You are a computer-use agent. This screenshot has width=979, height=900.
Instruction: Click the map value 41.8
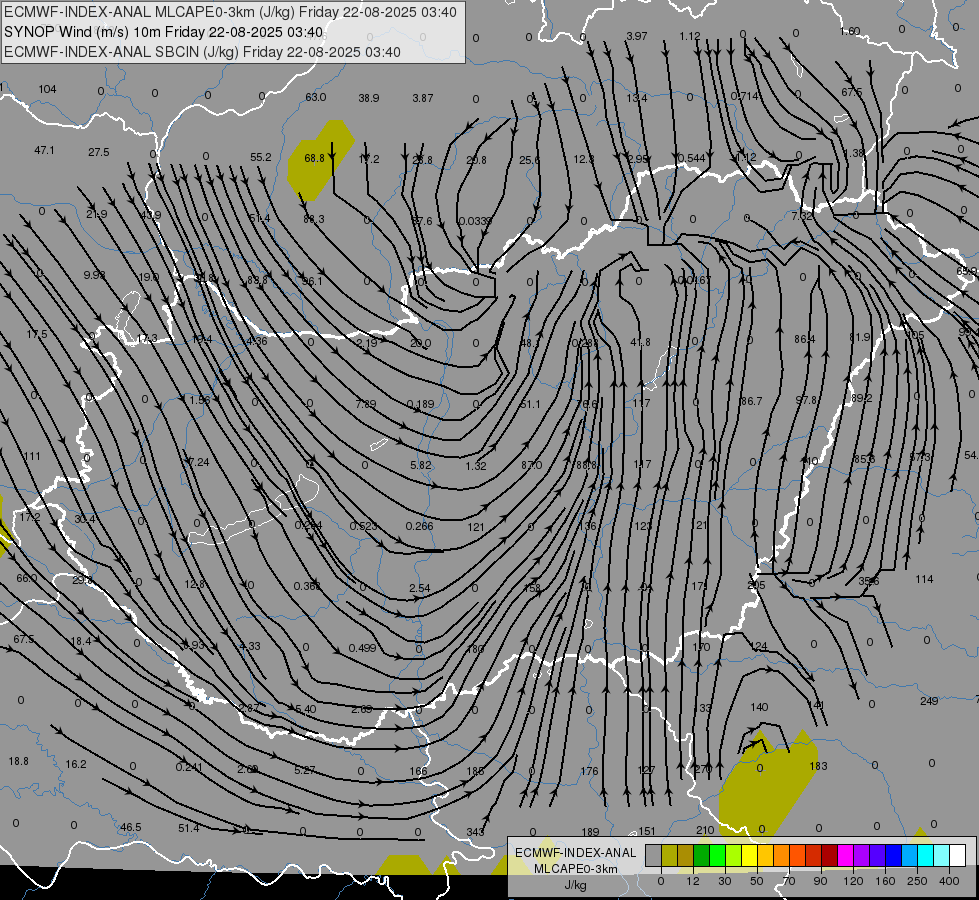641,342
